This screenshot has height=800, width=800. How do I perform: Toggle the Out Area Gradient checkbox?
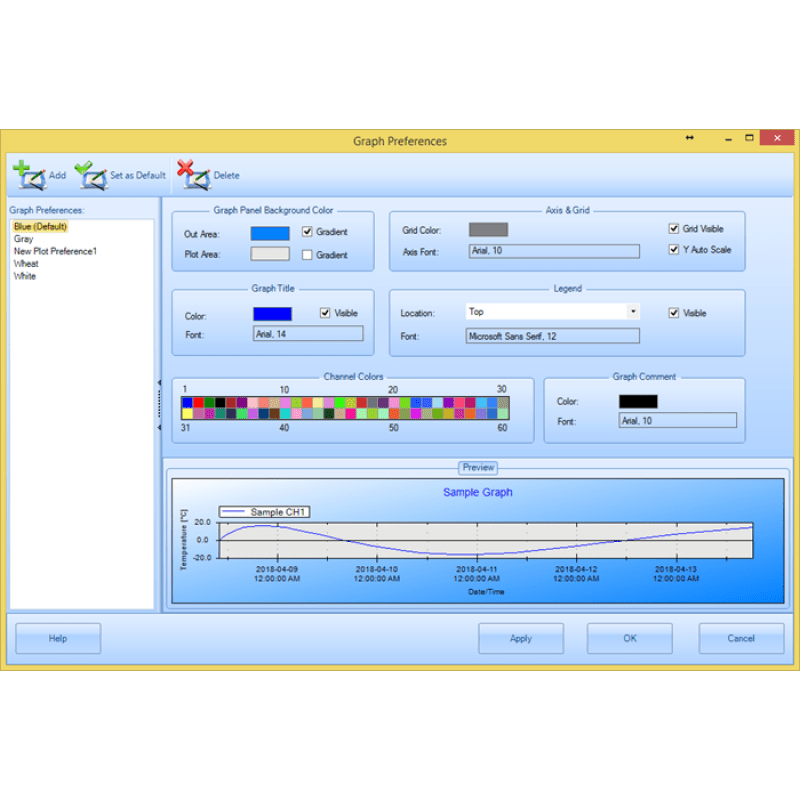(306, 232)
